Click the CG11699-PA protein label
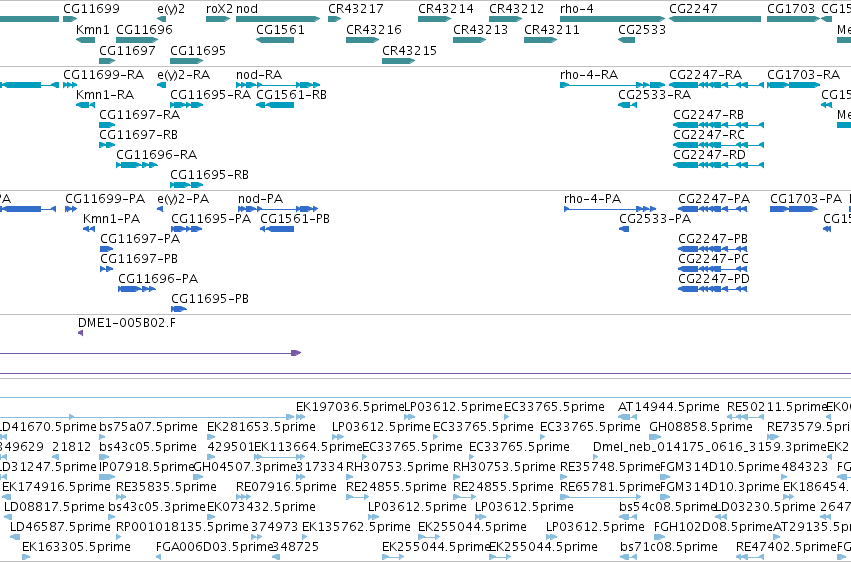This screenshot has height=562, width=851. (105, 199)
